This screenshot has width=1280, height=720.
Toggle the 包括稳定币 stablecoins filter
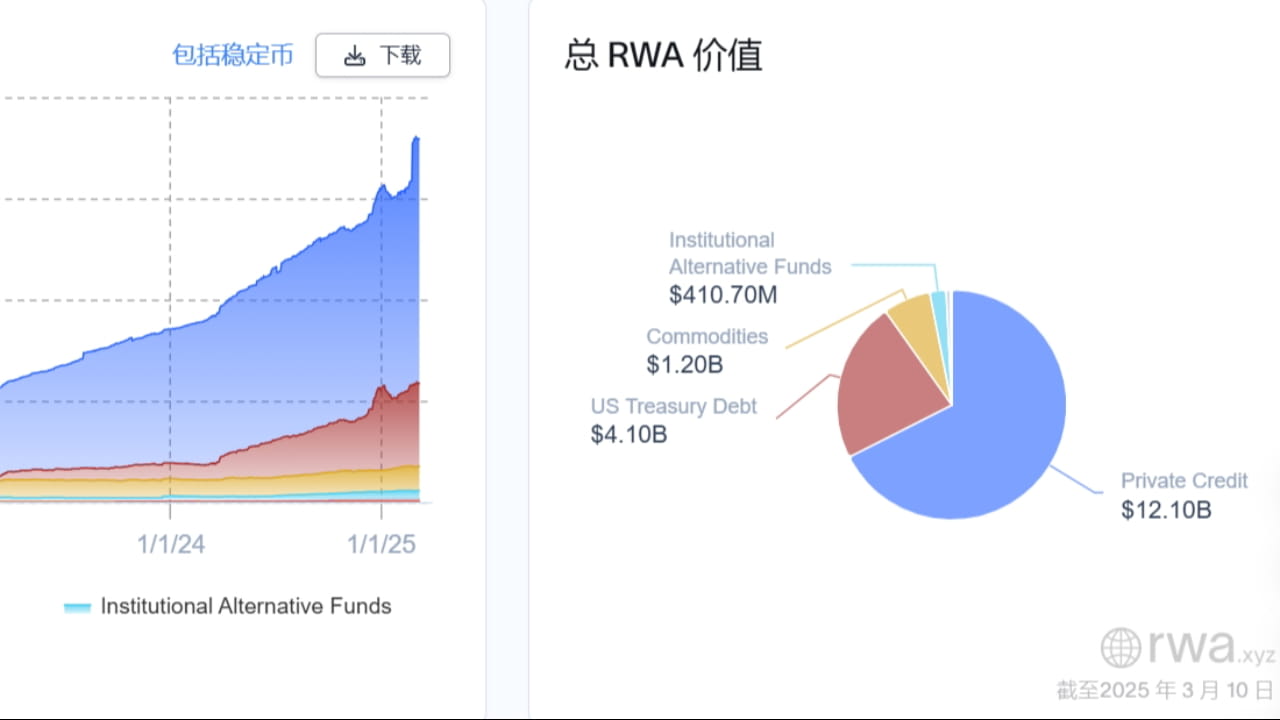pyautogui.click(x=234, y=55)
